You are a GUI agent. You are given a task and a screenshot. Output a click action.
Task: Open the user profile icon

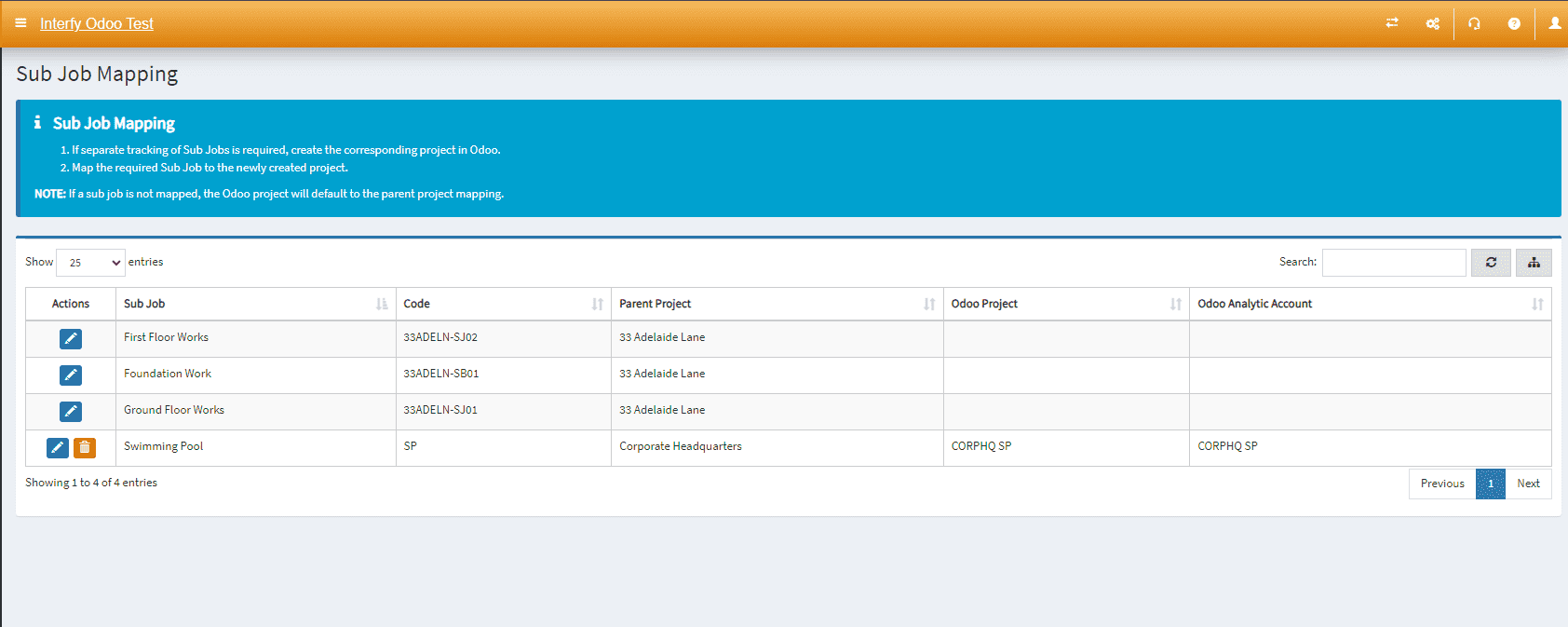pos(1554,23)
